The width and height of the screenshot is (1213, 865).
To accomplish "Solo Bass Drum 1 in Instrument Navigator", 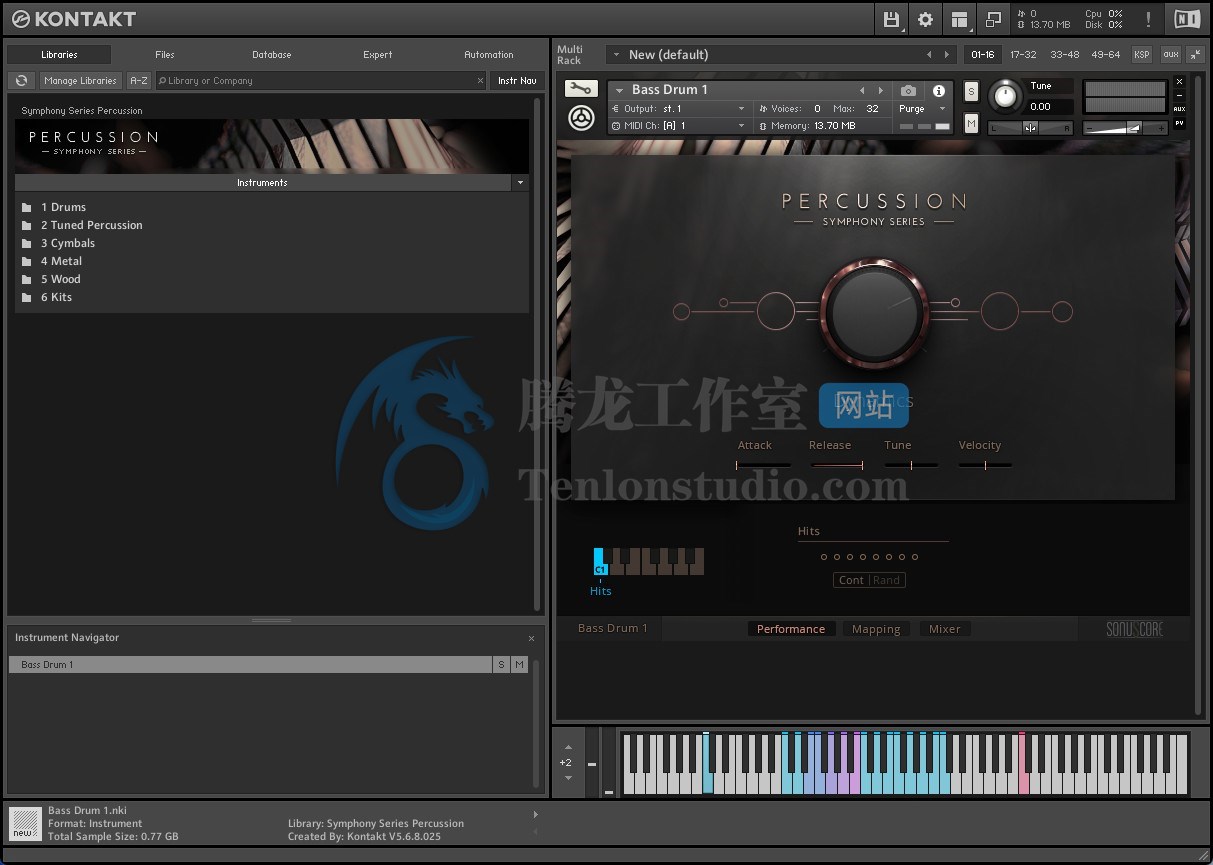I will coord(501,665).
